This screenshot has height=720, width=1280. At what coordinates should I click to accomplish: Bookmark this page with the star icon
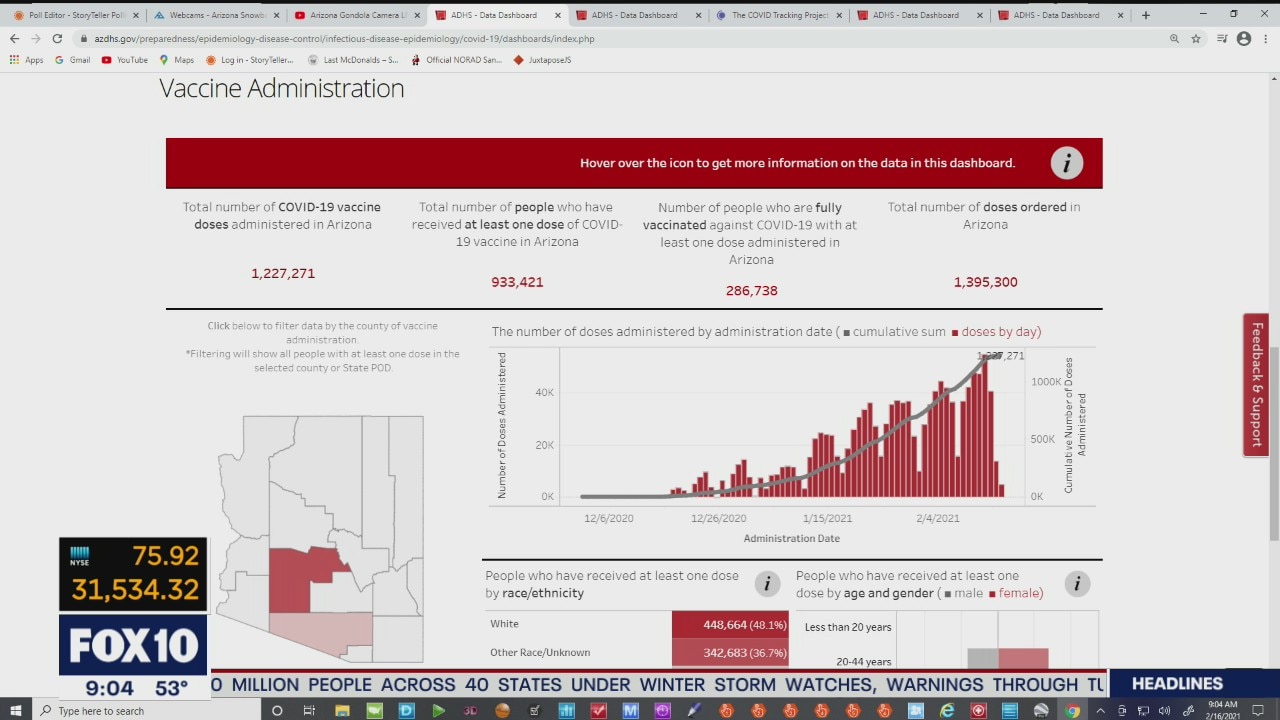coord(1196,38)
